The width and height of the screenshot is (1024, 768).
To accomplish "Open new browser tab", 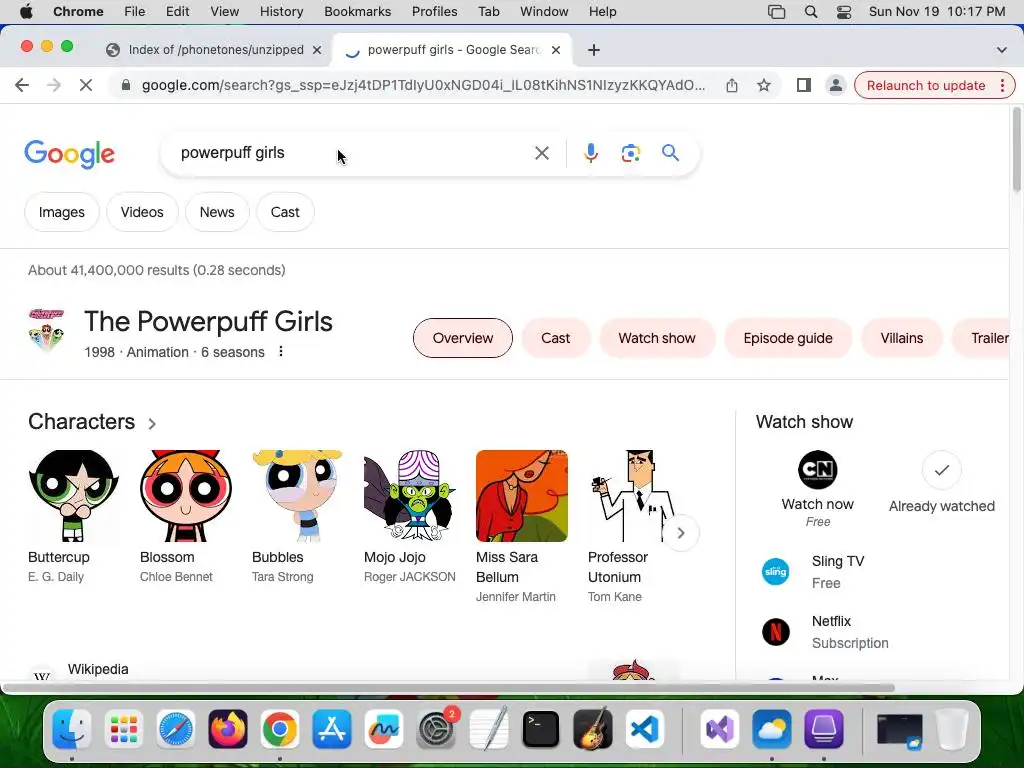I will (594, 50).
